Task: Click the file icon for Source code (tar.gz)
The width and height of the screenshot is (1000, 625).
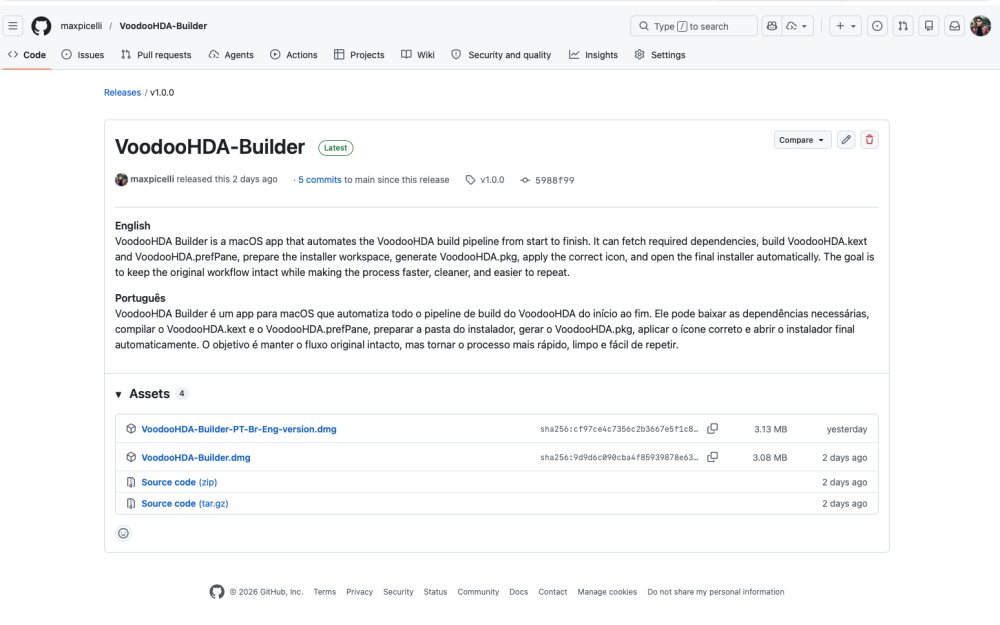Action: point(131,504)
